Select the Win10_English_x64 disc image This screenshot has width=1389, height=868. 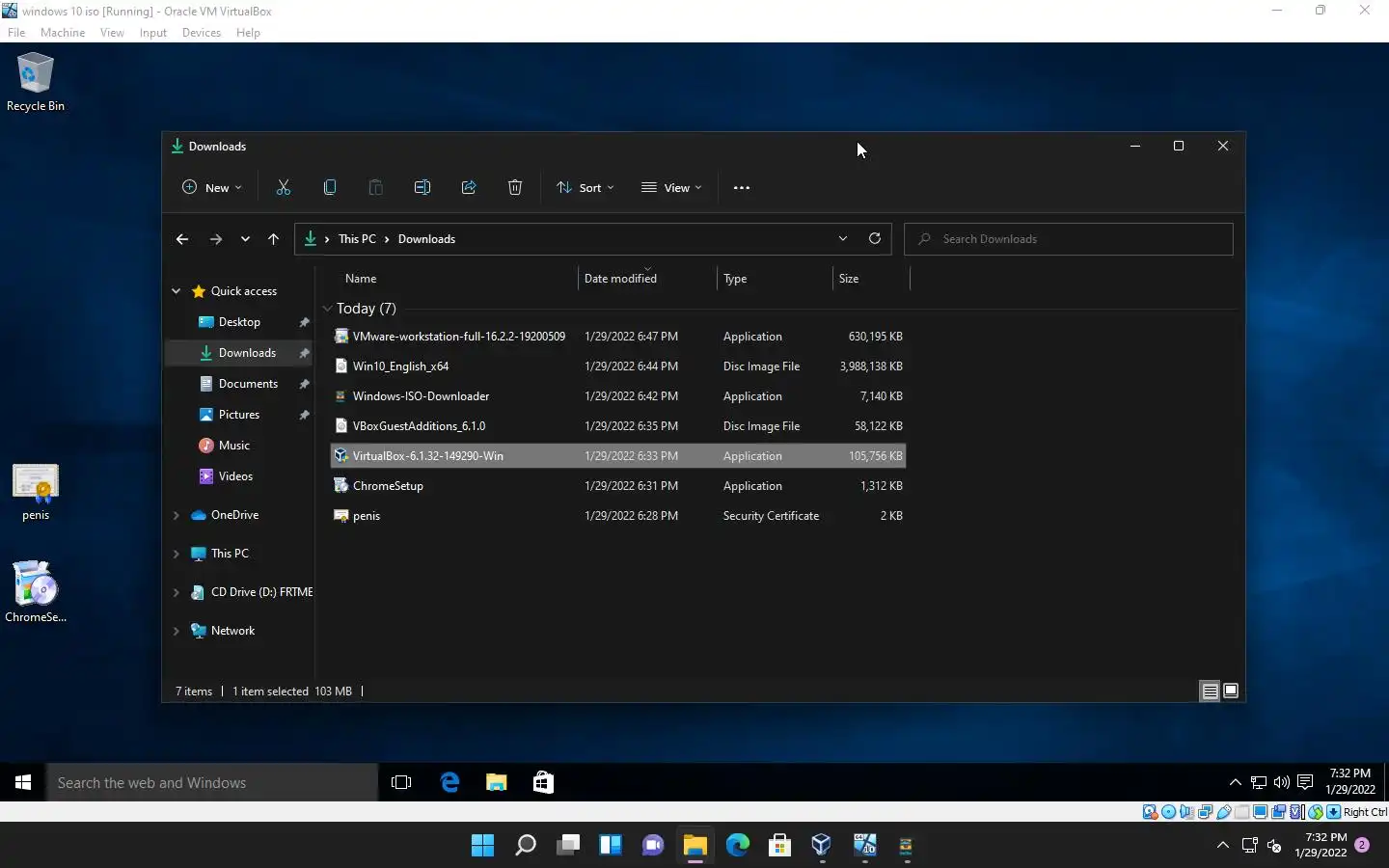[x=618, y=366]
